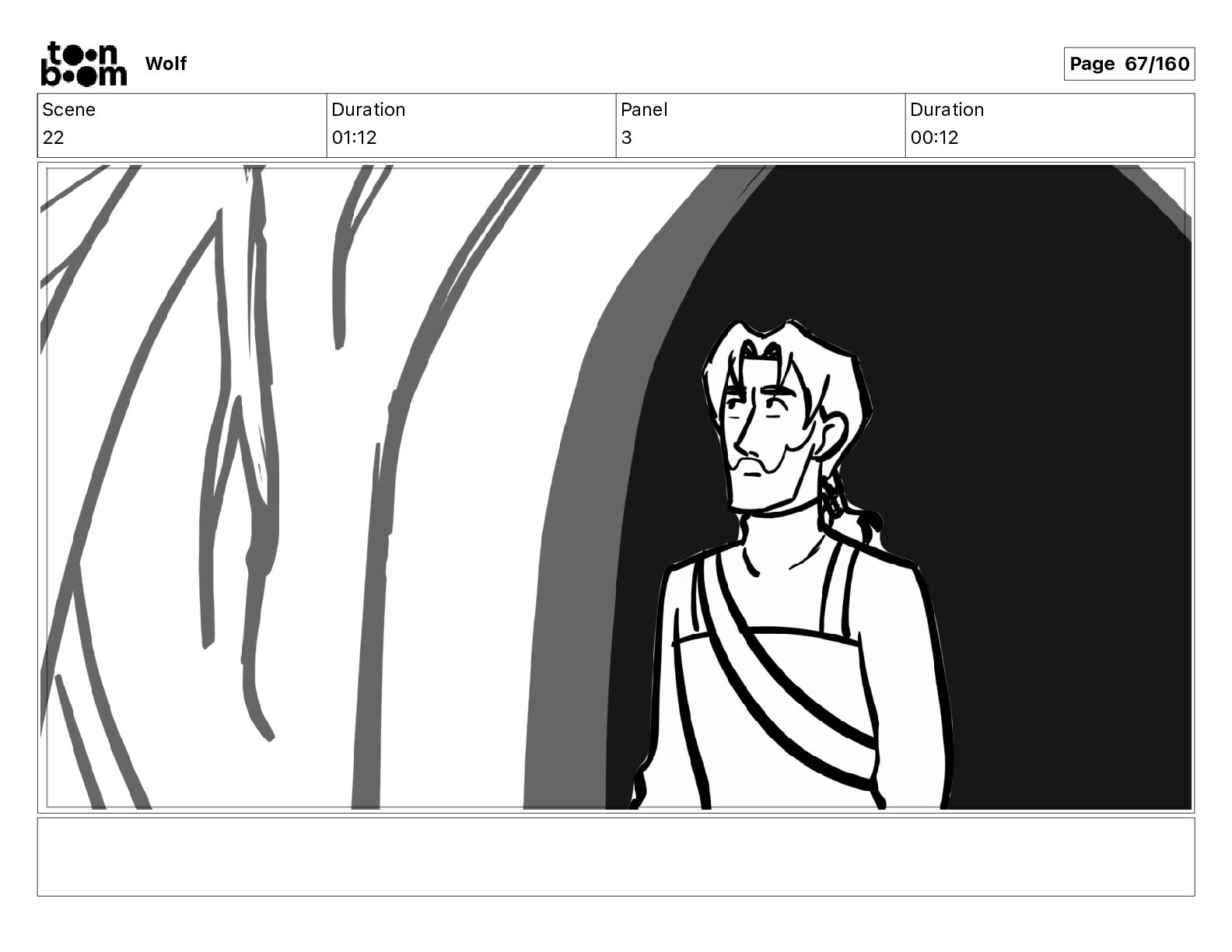The image size is (1232, 952).
Task: Click the Duration label beside Scene
Action: [x=368, y=110]
